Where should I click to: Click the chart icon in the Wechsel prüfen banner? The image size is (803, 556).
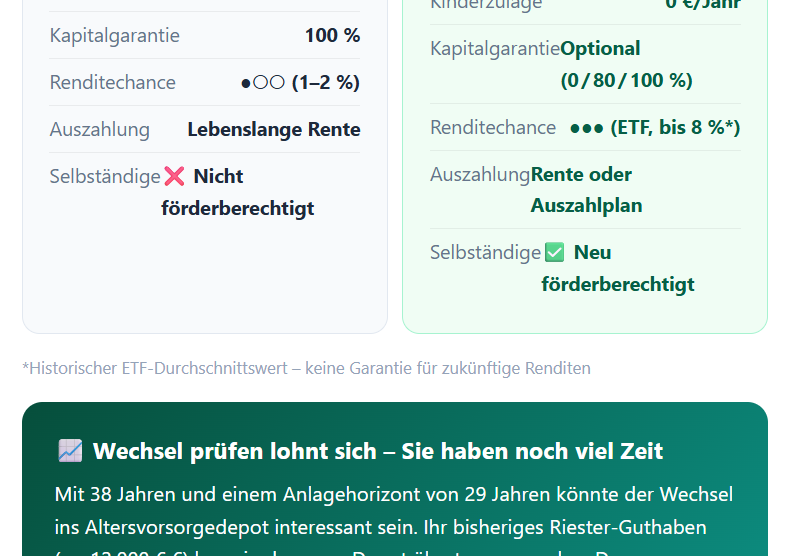[70, 451]
